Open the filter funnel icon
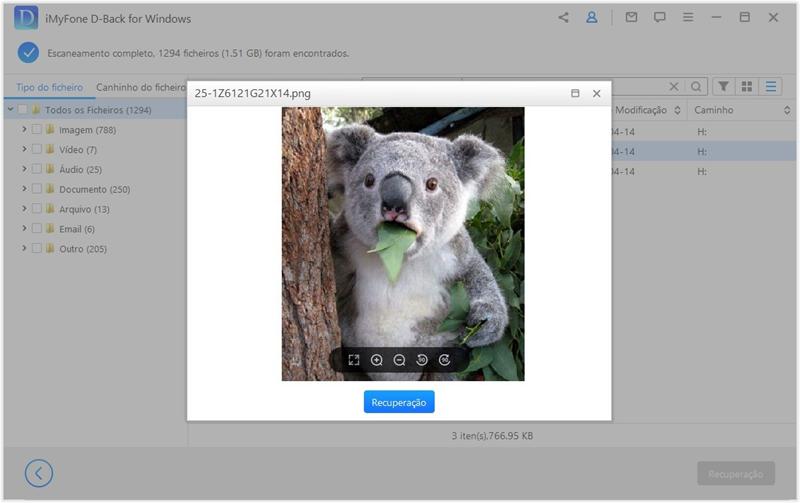This screenshot has width=800, height=503. pos(722,87)
